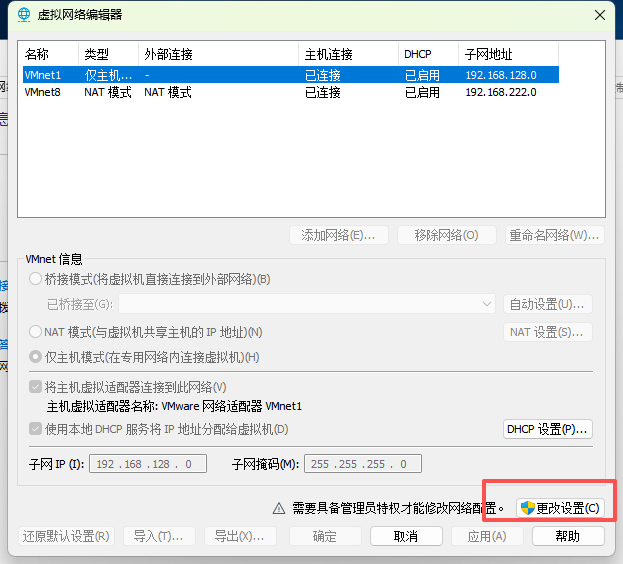Open DHCP 设置(P)... button
The image size is (623, 564).
coord(548,429)
